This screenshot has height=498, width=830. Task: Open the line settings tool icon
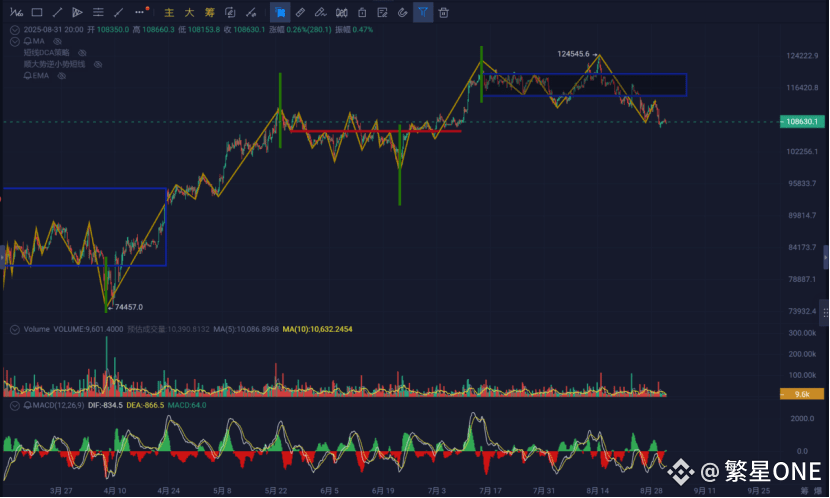(251, 12)
